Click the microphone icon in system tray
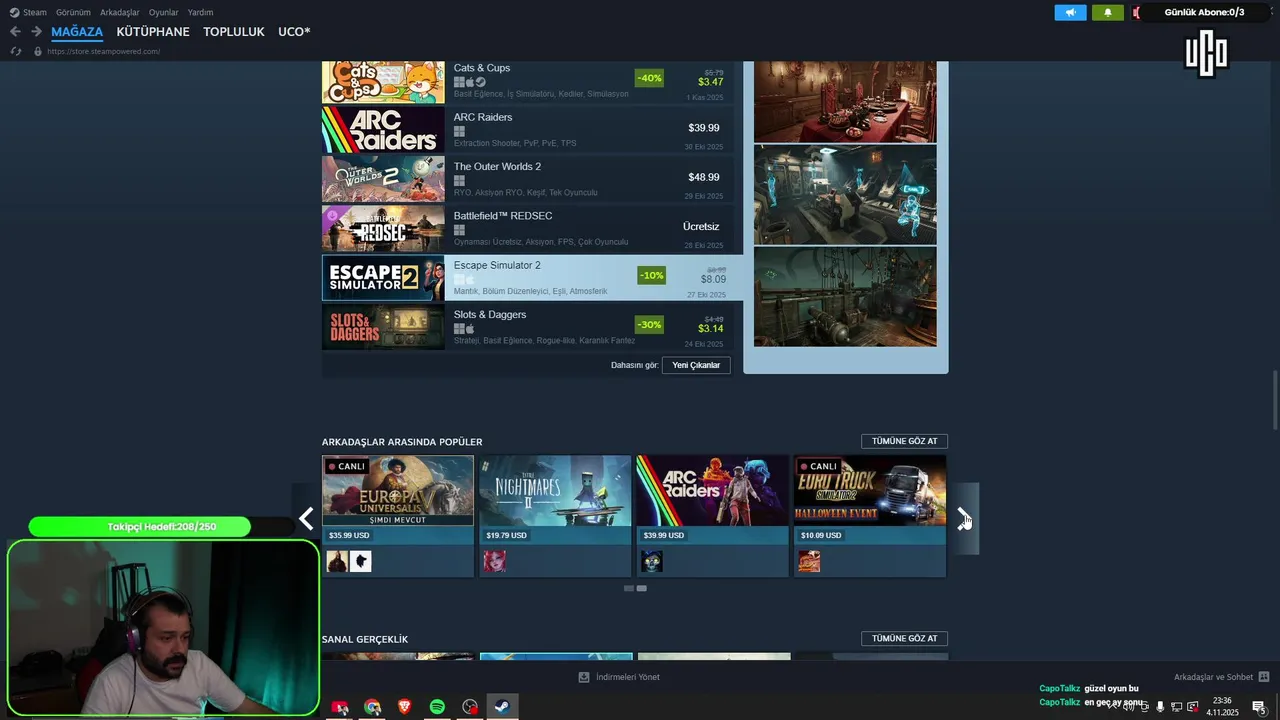Viewport: 1280px width, 720px height. pyautogui.click(x=1160, y=707)
